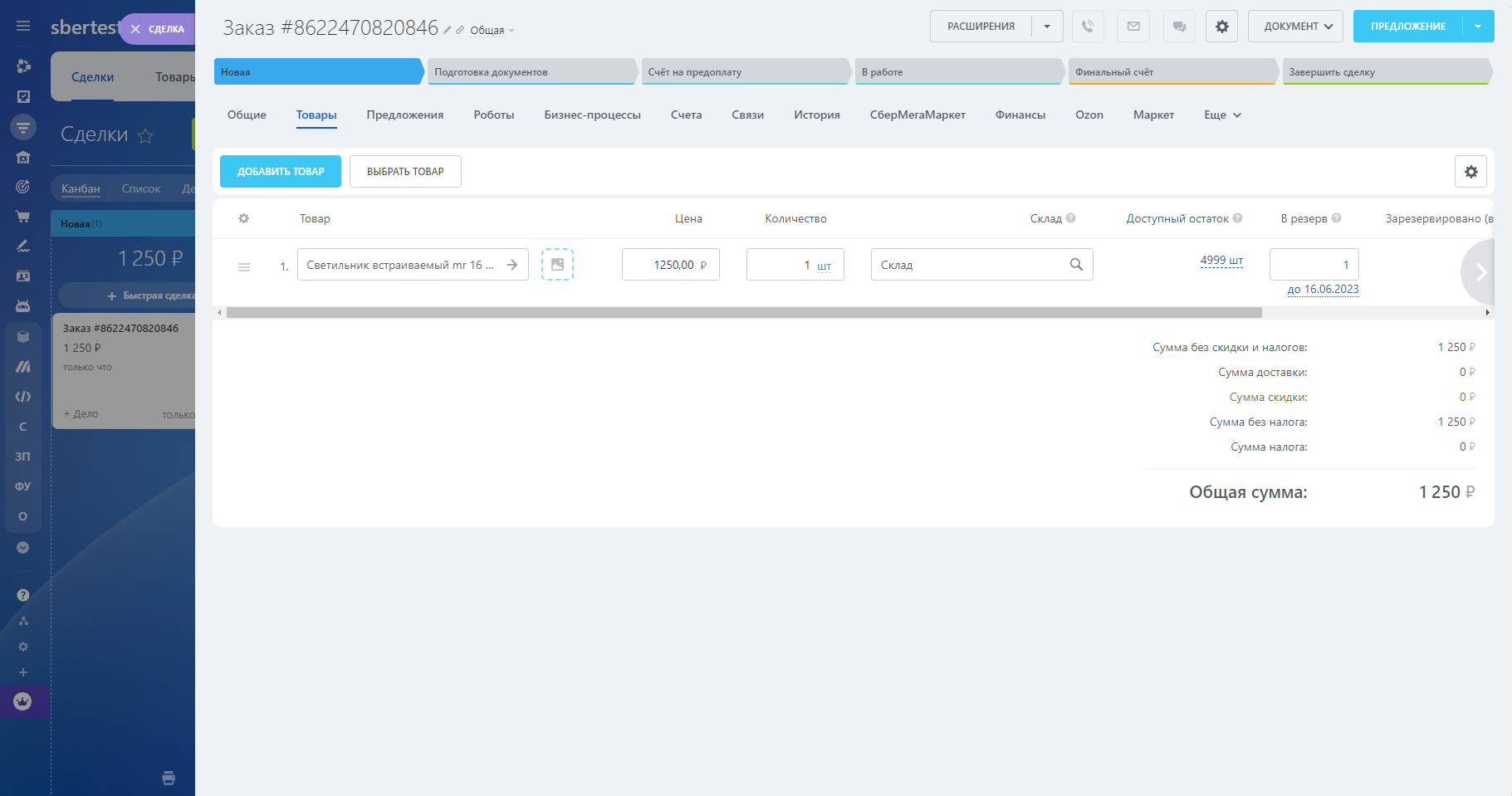
Task: Click the pencil icon to edit order title
Action: coord(447,30)
